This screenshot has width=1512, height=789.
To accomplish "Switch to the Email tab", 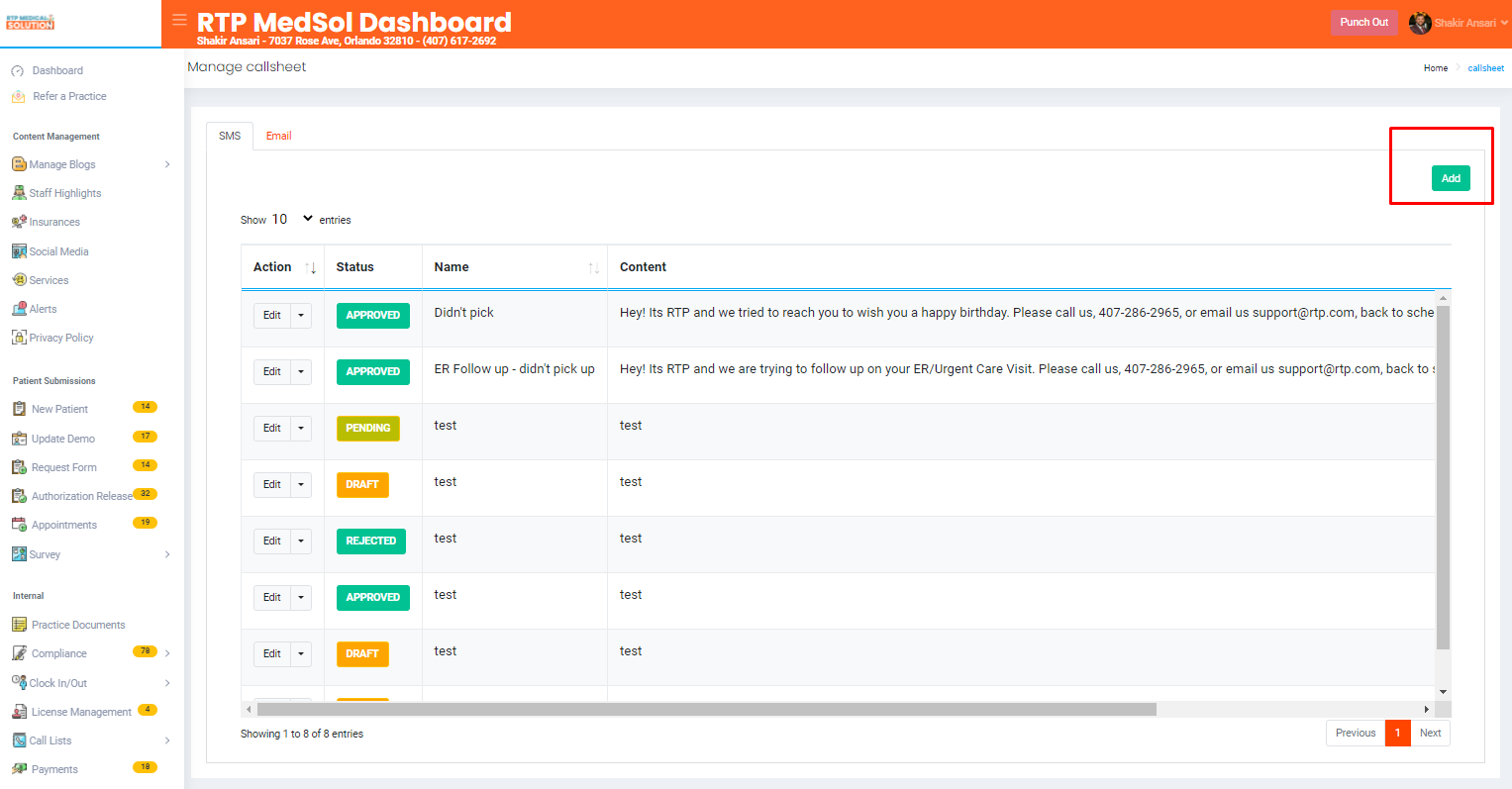I will (x=278, y=136).
